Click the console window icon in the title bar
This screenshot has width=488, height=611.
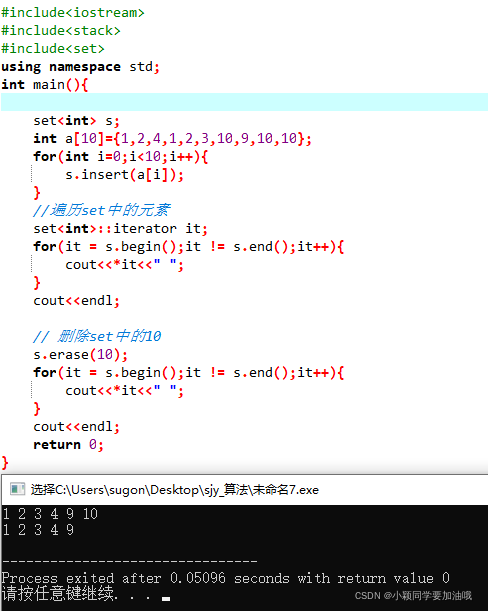tap(17, 489)
